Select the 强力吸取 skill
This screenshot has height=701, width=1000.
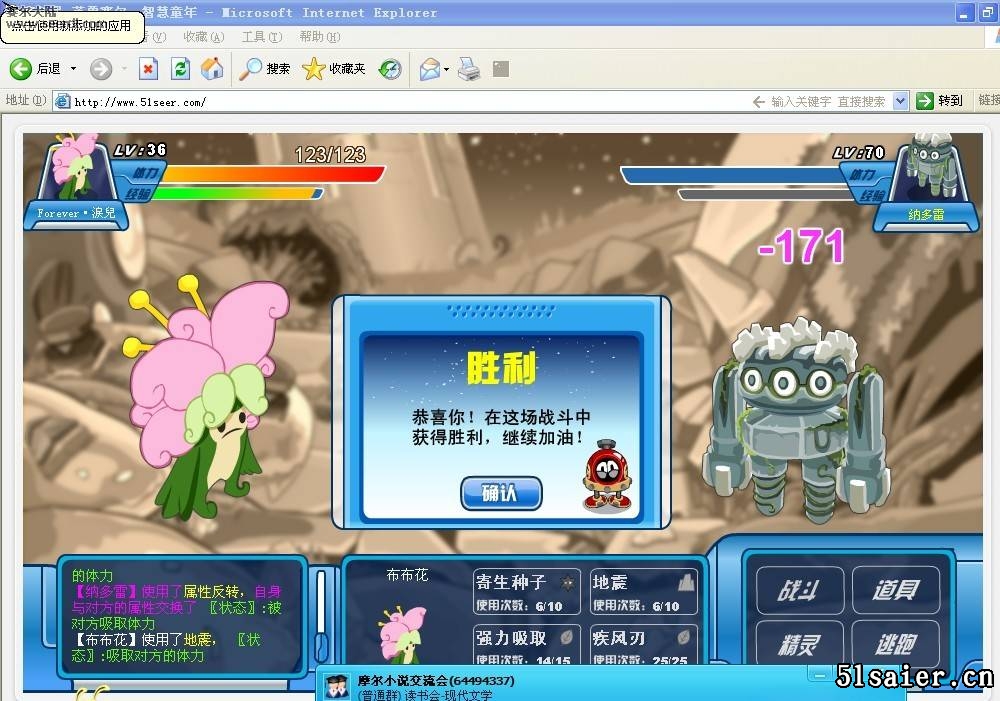pyautogui.click(x=527, y=645)
